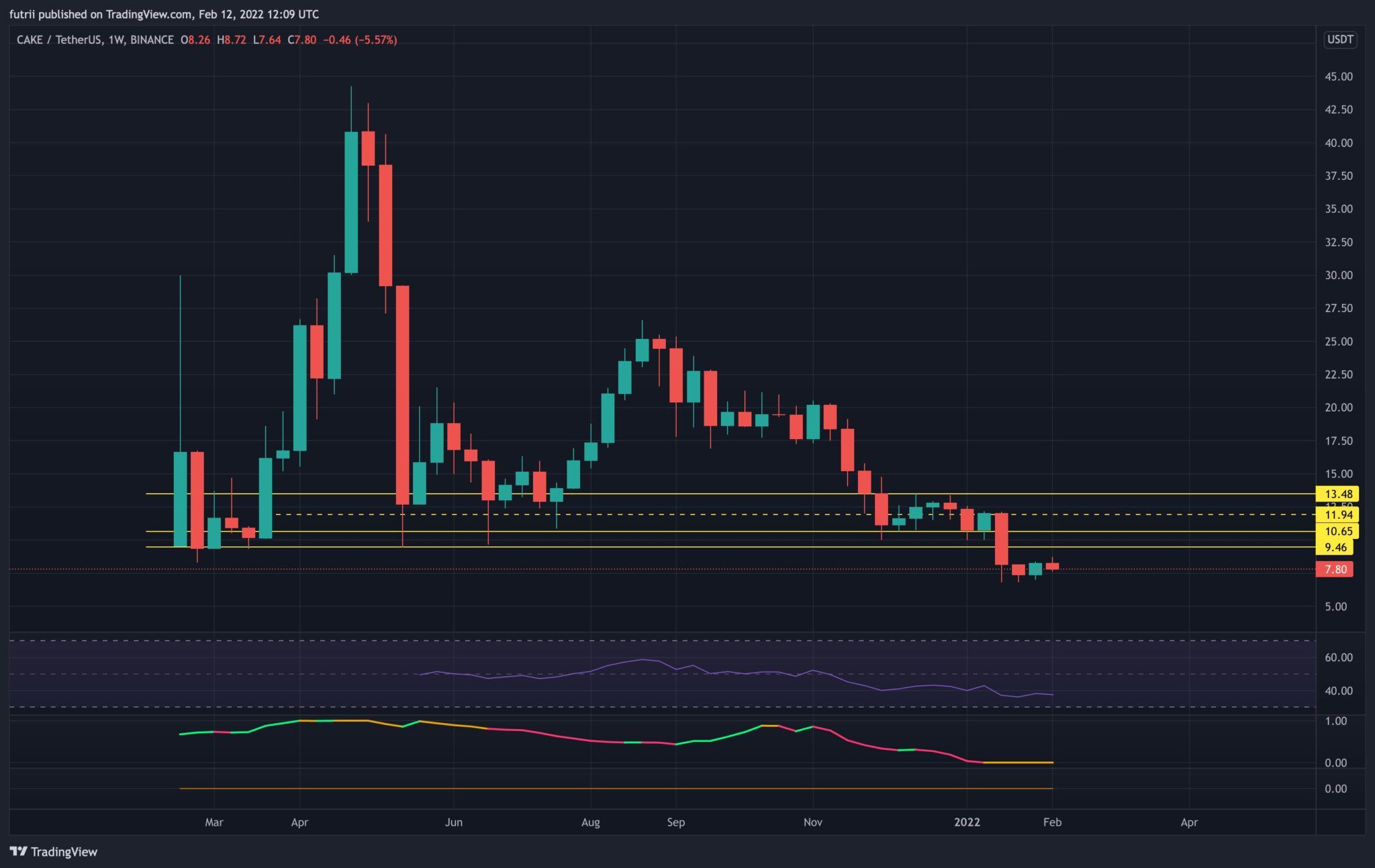1375x868 pixels.
Task: Click the 9.46 yellow price label
Action: click(x=1335, y=547)
